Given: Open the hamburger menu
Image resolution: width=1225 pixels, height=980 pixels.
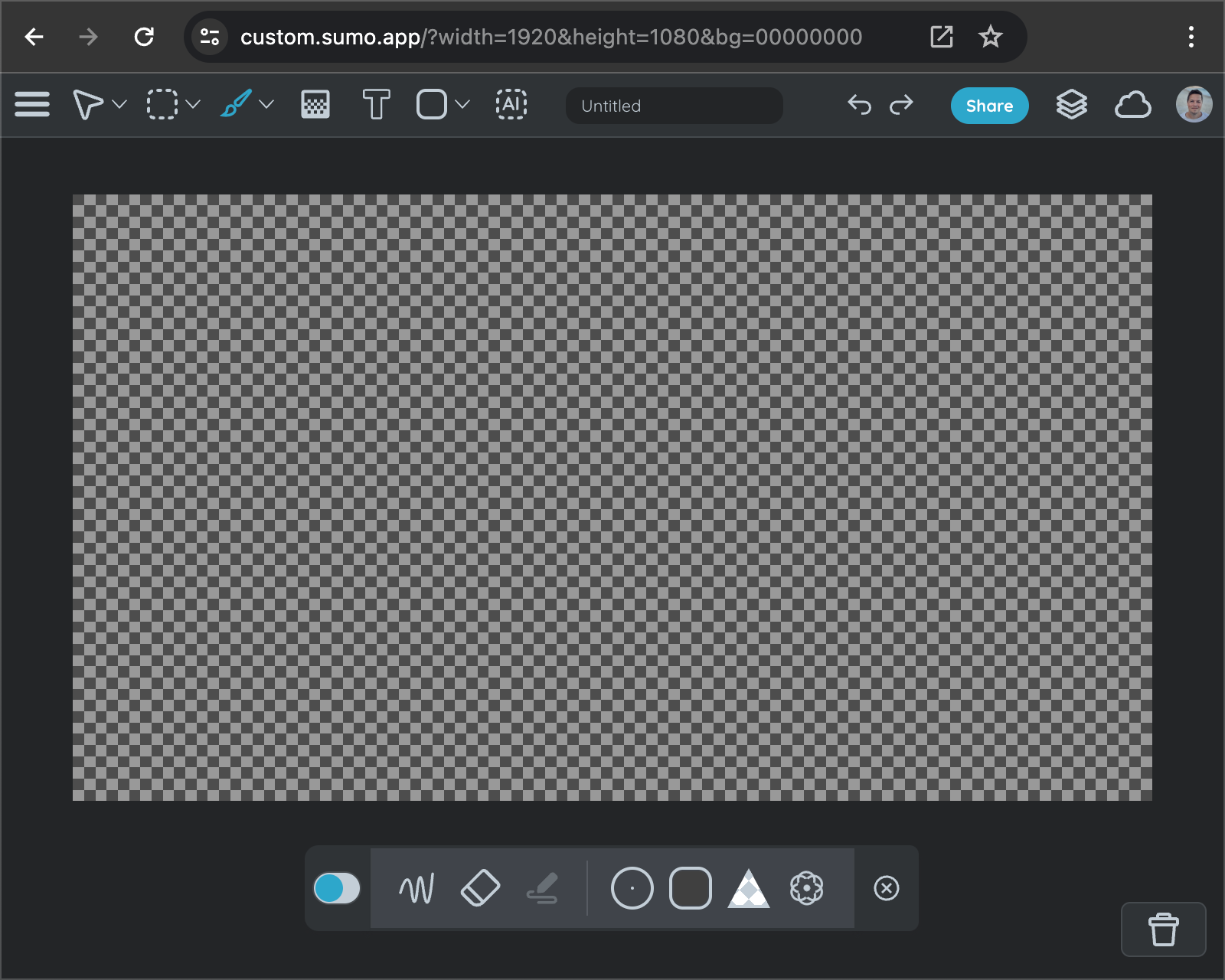Looking at the screenshot, I should pyautogui.click(x=32, y=104).
